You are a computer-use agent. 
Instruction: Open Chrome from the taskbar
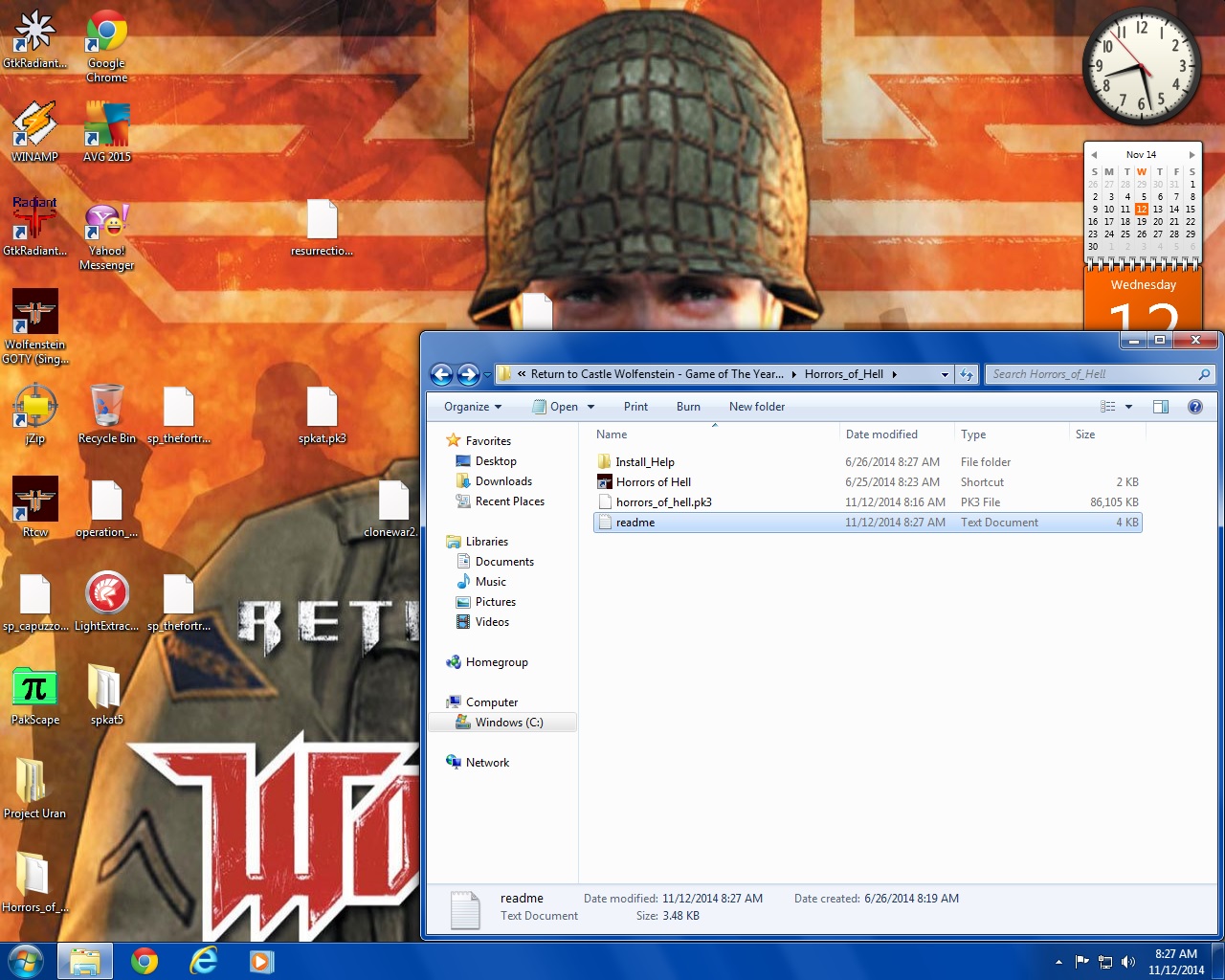pyautogui.click(x=145, y=961)
